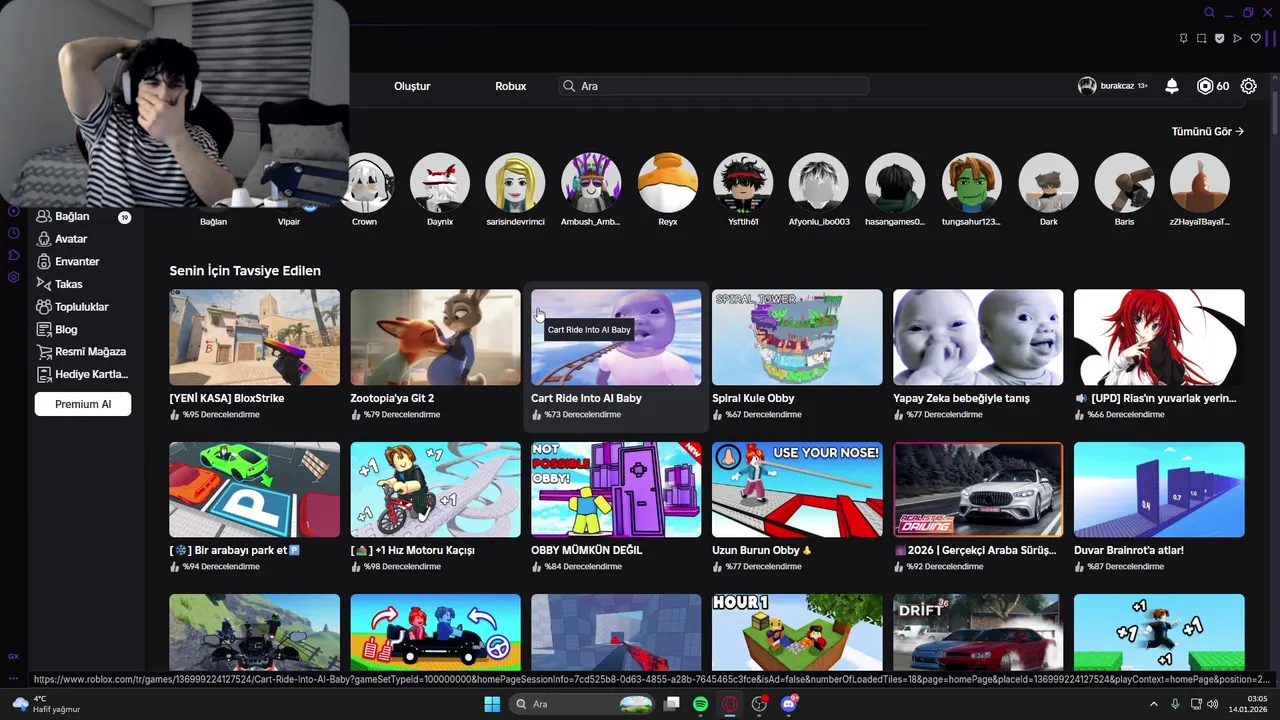Open Spotify from the taskbar

701,704
